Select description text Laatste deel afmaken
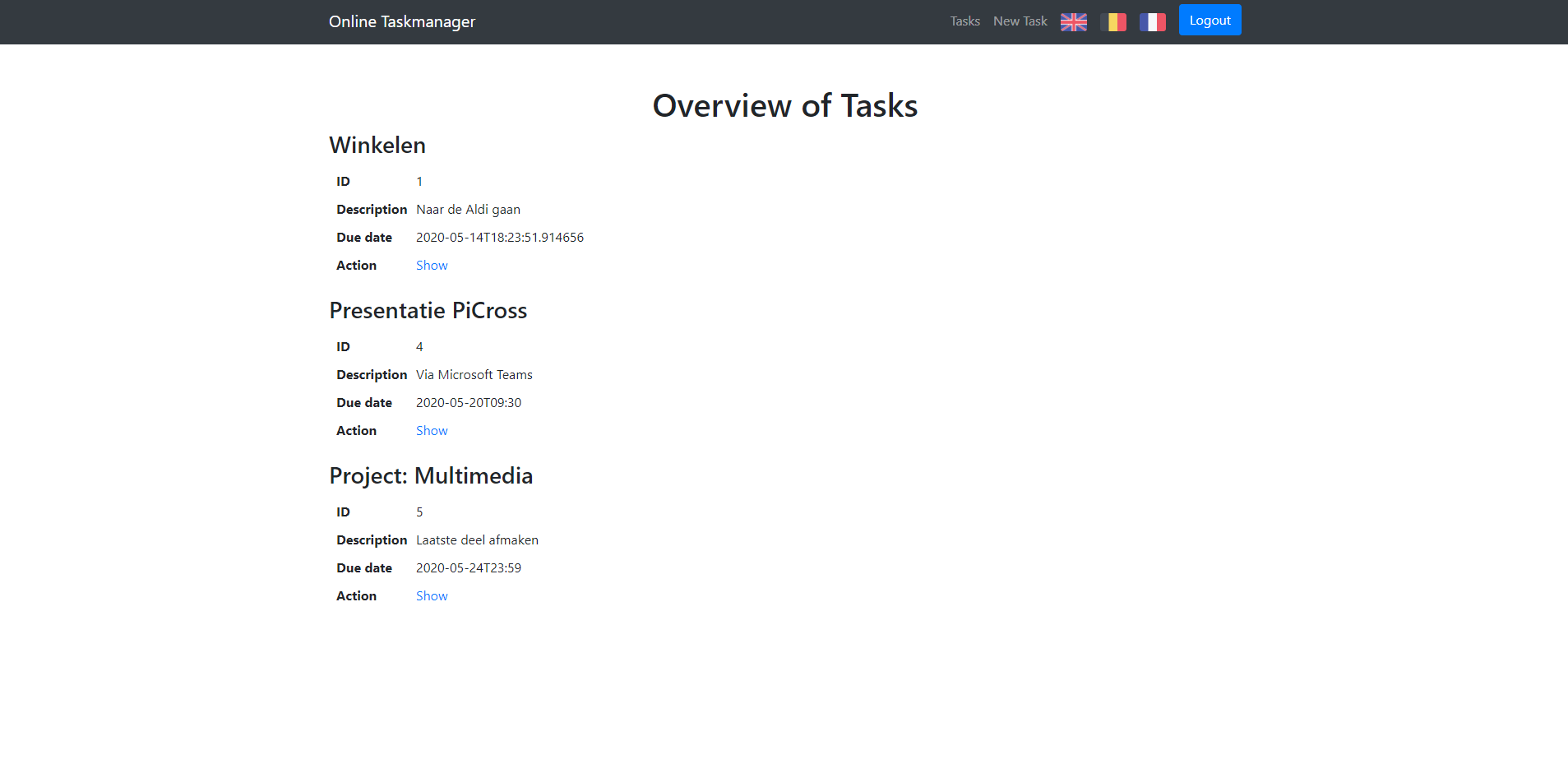The height and width of the screenshot is (764, 1568). point(477,540)
